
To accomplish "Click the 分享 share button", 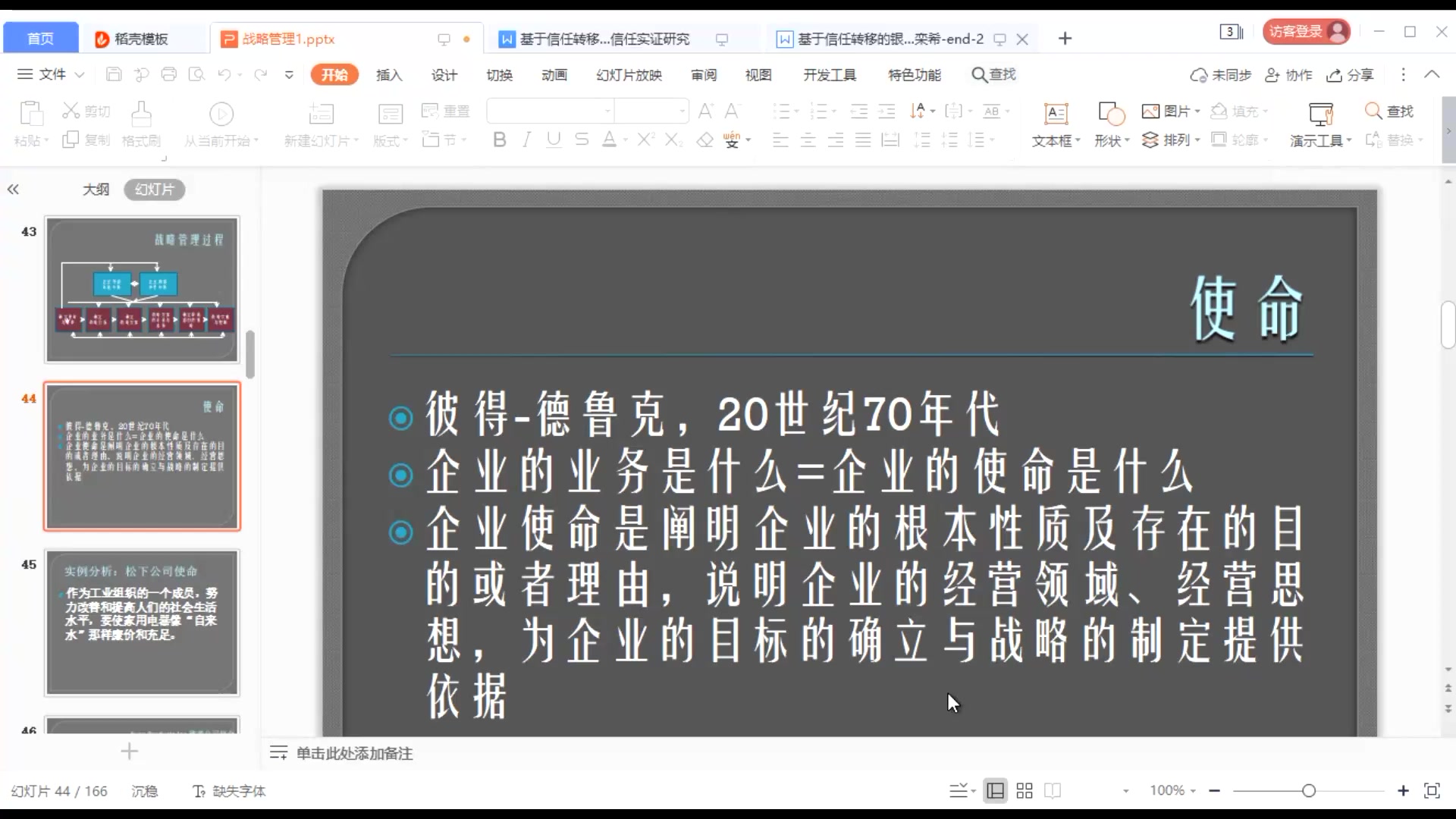I will [1350, 74].
